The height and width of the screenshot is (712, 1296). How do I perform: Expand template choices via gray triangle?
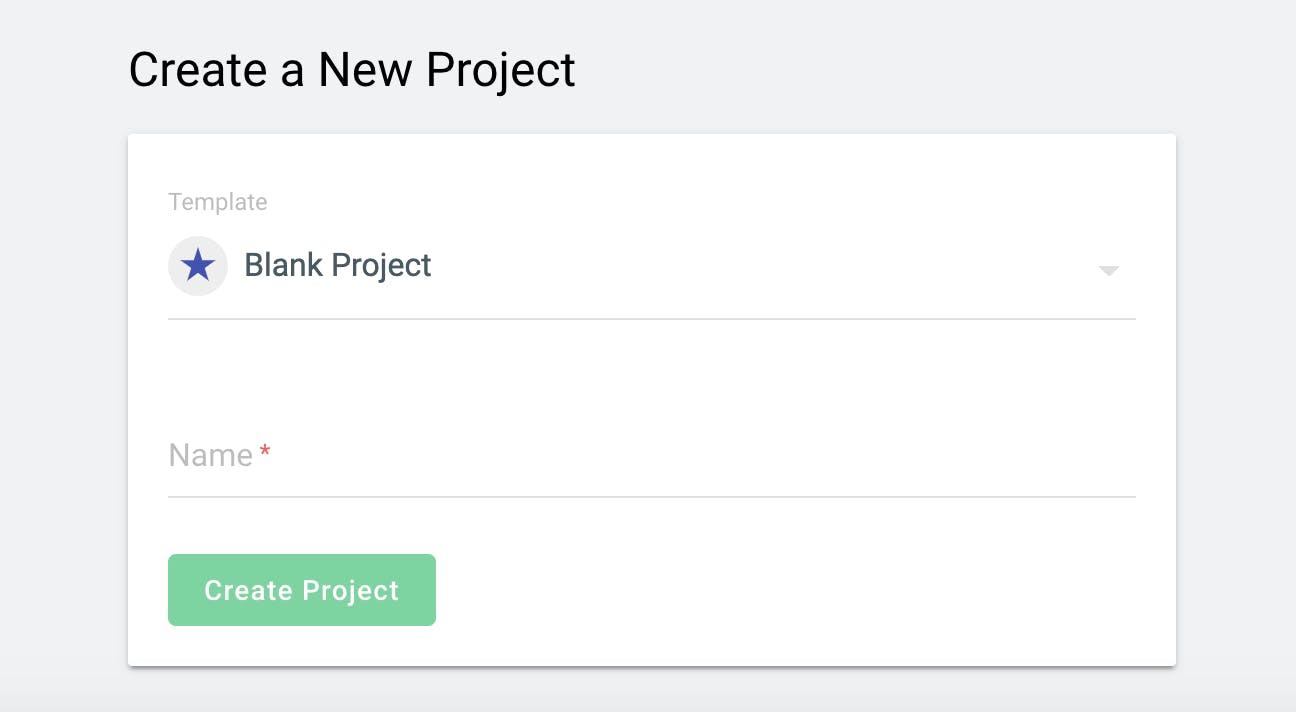point(1108,271)
